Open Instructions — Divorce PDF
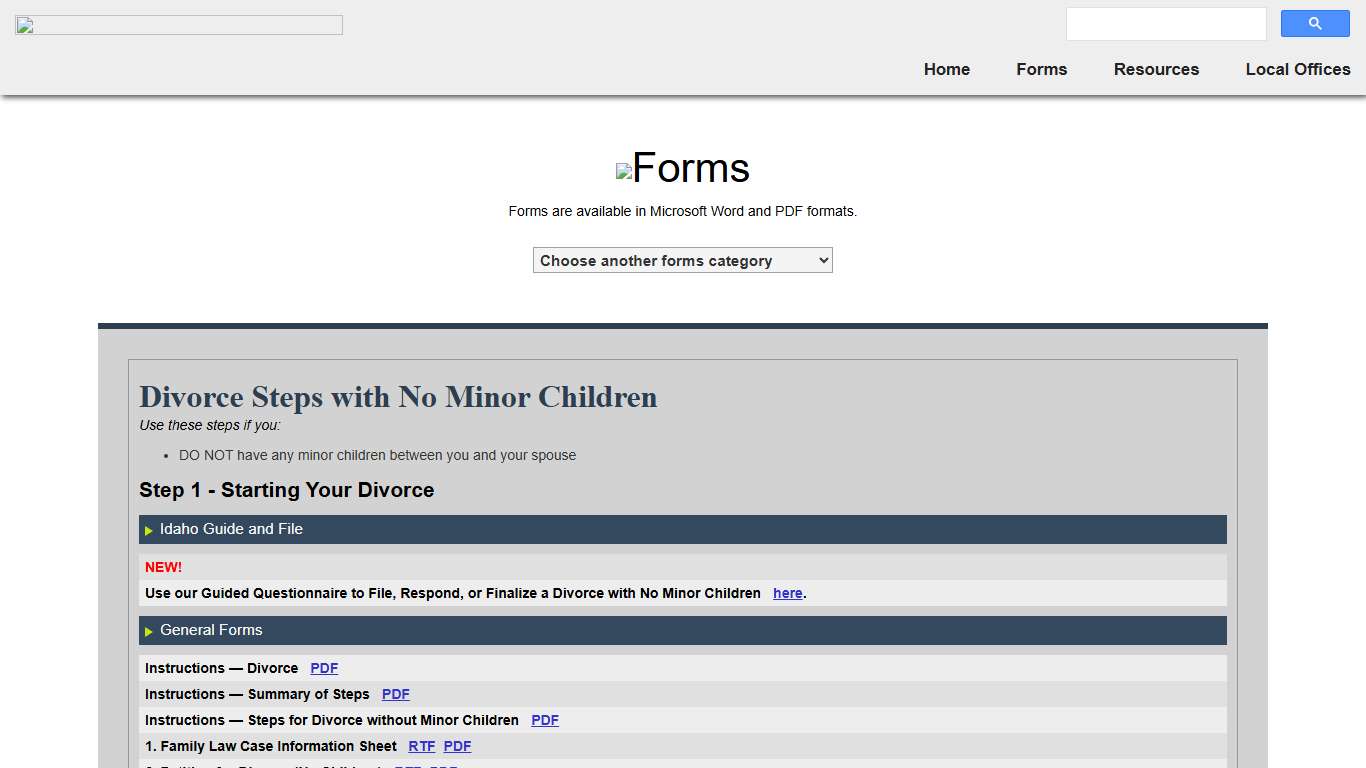This screenshot has width=1366, height=768. [x=324, y=668]
